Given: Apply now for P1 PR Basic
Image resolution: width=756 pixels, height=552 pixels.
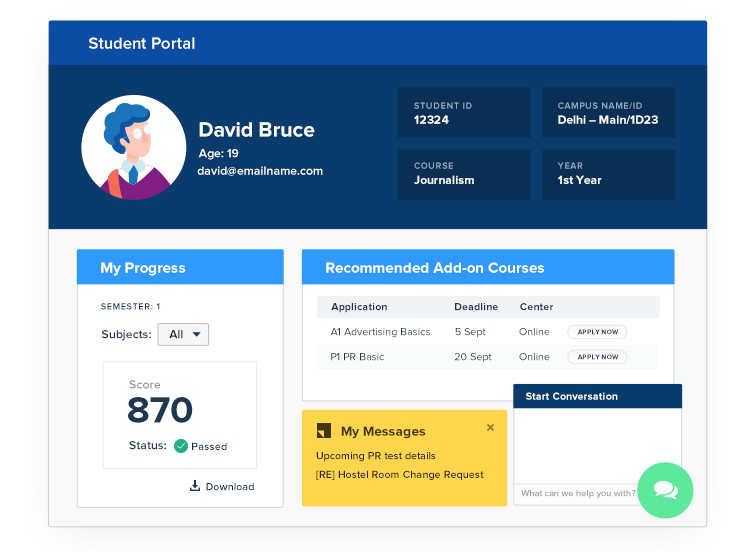Looking at the screenshot, I should 597,357.
